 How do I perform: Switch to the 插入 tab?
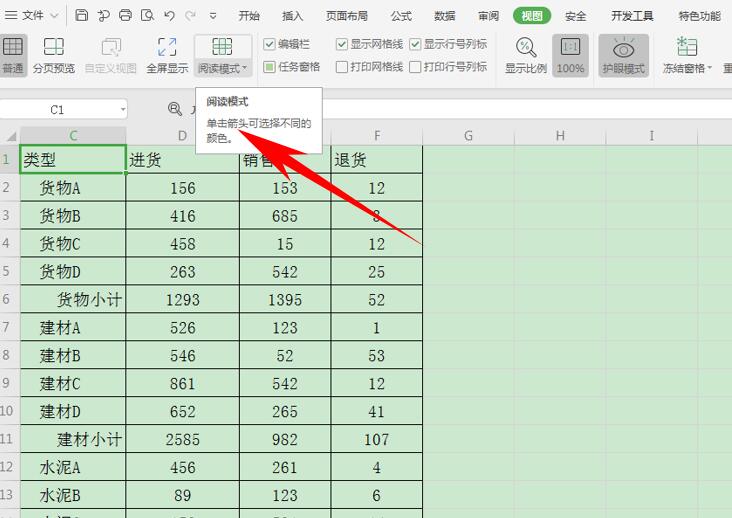click(293, 16)
